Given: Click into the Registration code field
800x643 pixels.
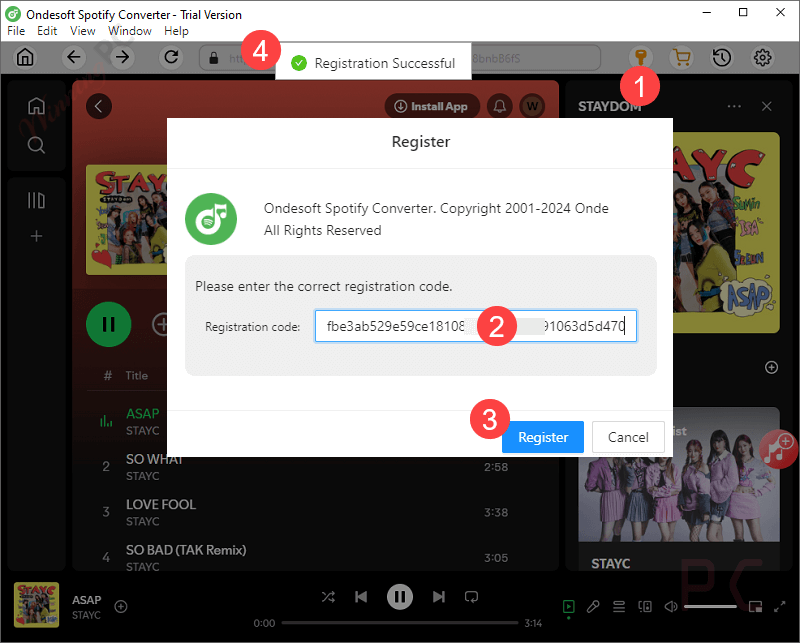Looking at the screenshot, I should click(x=476, y=326).
